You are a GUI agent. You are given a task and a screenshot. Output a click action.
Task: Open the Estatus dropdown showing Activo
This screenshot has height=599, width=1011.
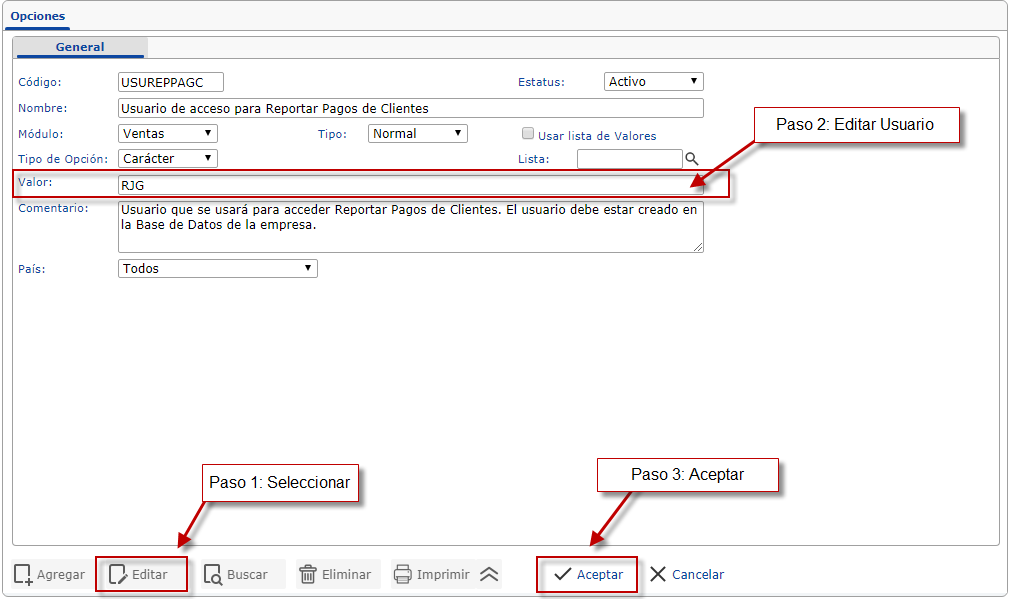654,82
